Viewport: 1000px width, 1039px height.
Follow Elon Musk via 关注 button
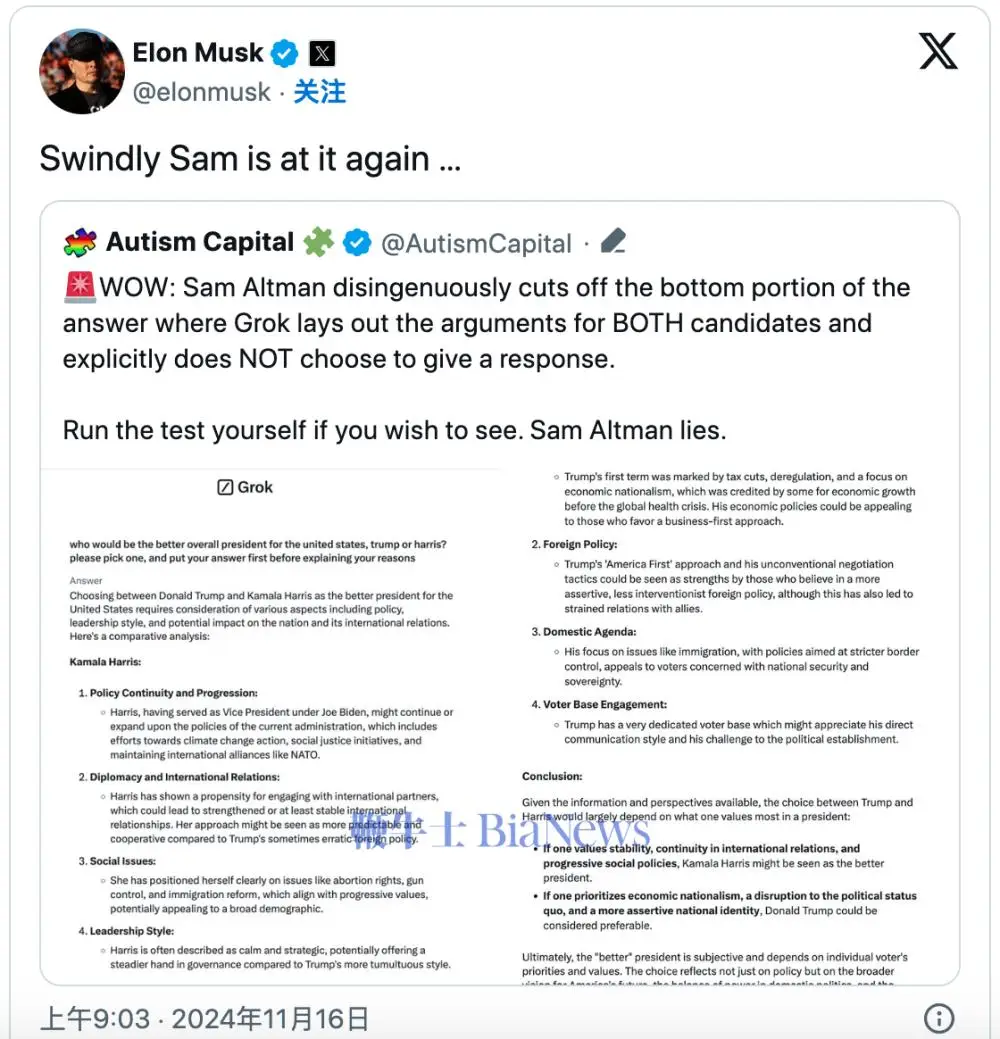pyautogui.click(x=319, y=92)
